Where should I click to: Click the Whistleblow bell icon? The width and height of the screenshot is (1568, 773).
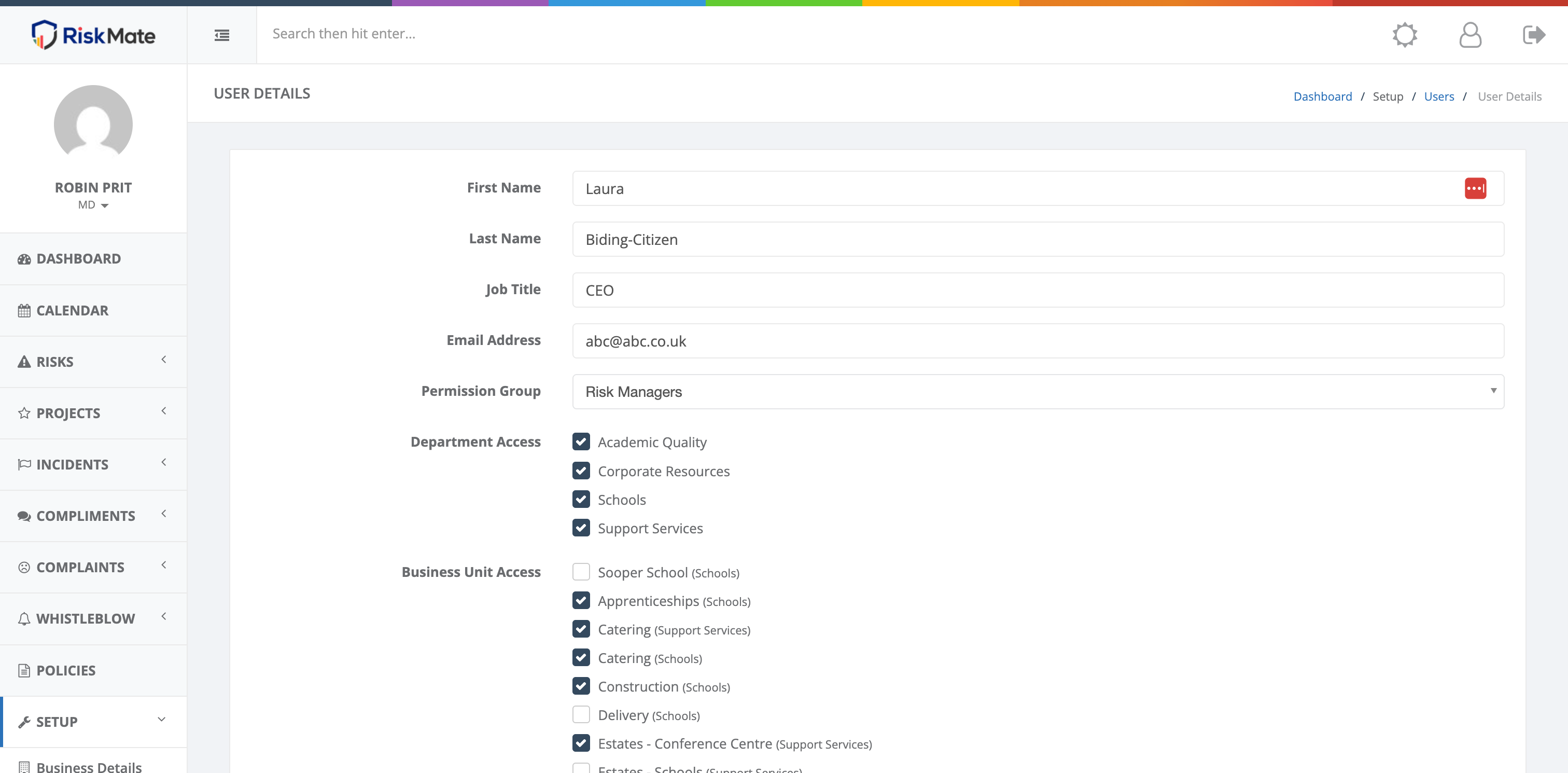[x=24, y=619]
